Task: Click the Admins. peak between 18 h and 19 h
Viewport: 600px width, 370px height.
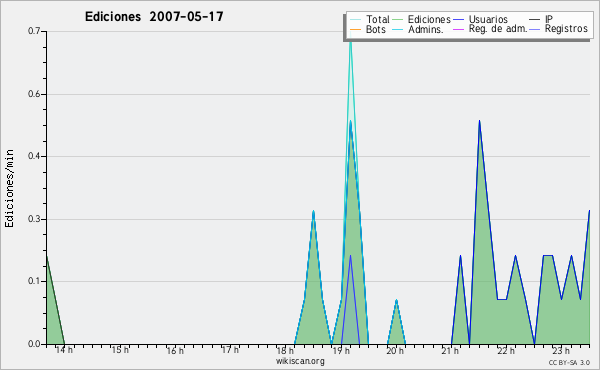Action: click(313, 212)
